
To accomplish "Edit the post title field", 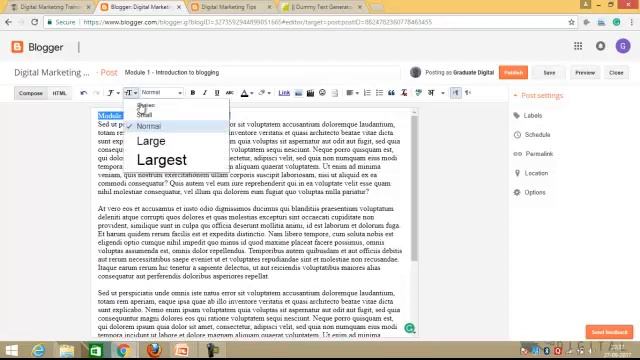I will (x=261, y=73).
